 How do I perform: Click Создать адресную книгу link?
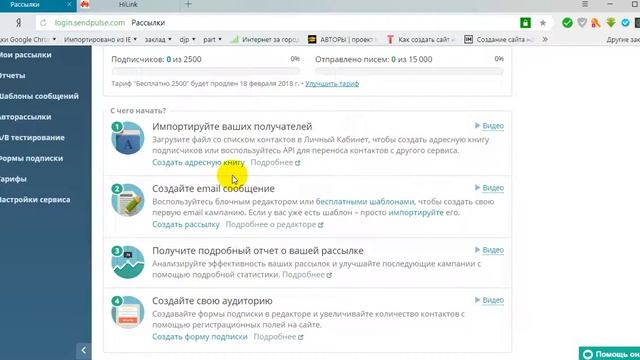[198, 162]
